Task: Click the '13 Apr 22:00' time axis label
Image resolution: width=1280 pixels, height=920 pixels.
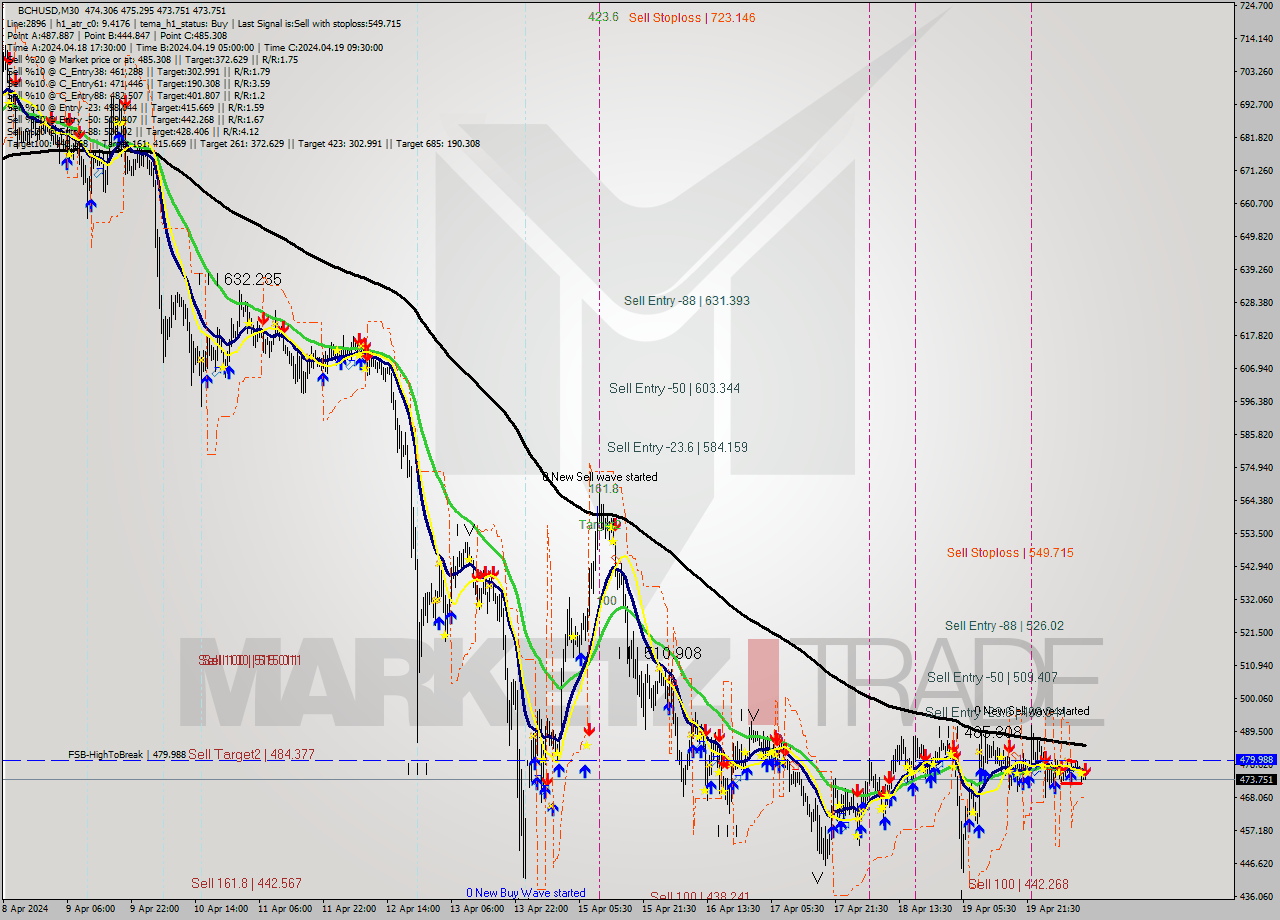Action: tap(540, 909)
